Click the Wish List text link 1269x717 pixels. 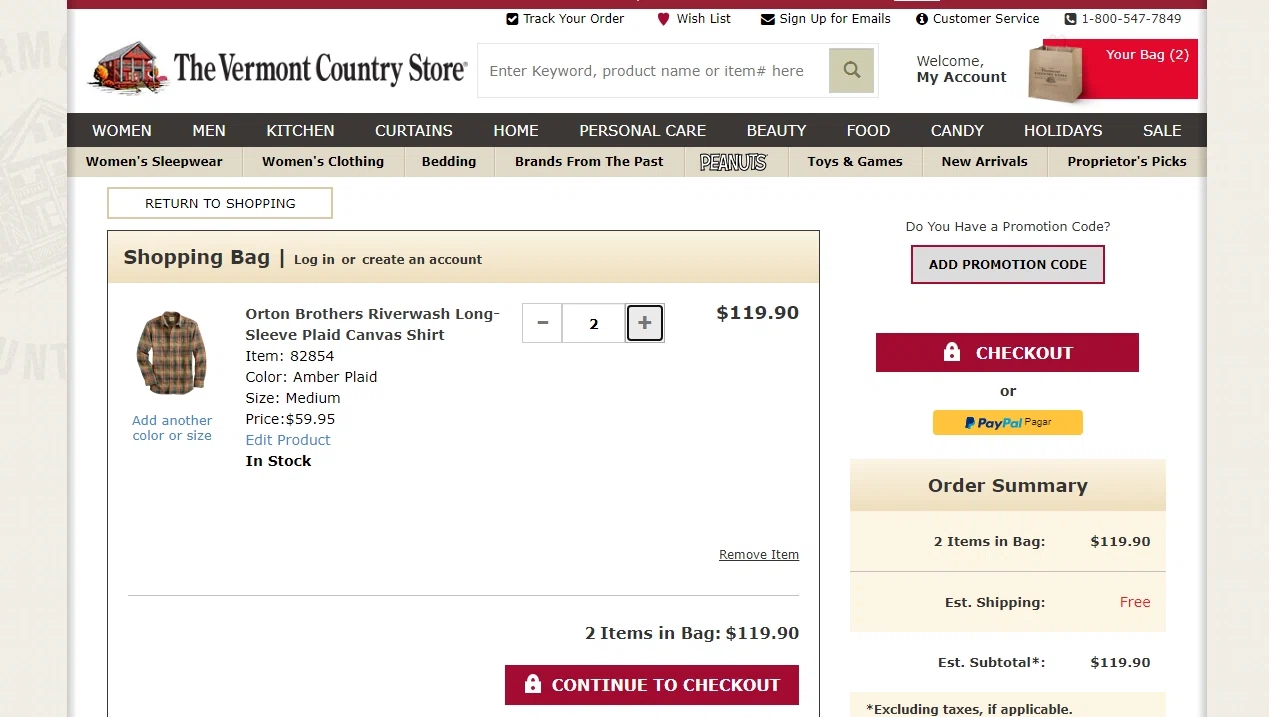(x=704, y=19)
